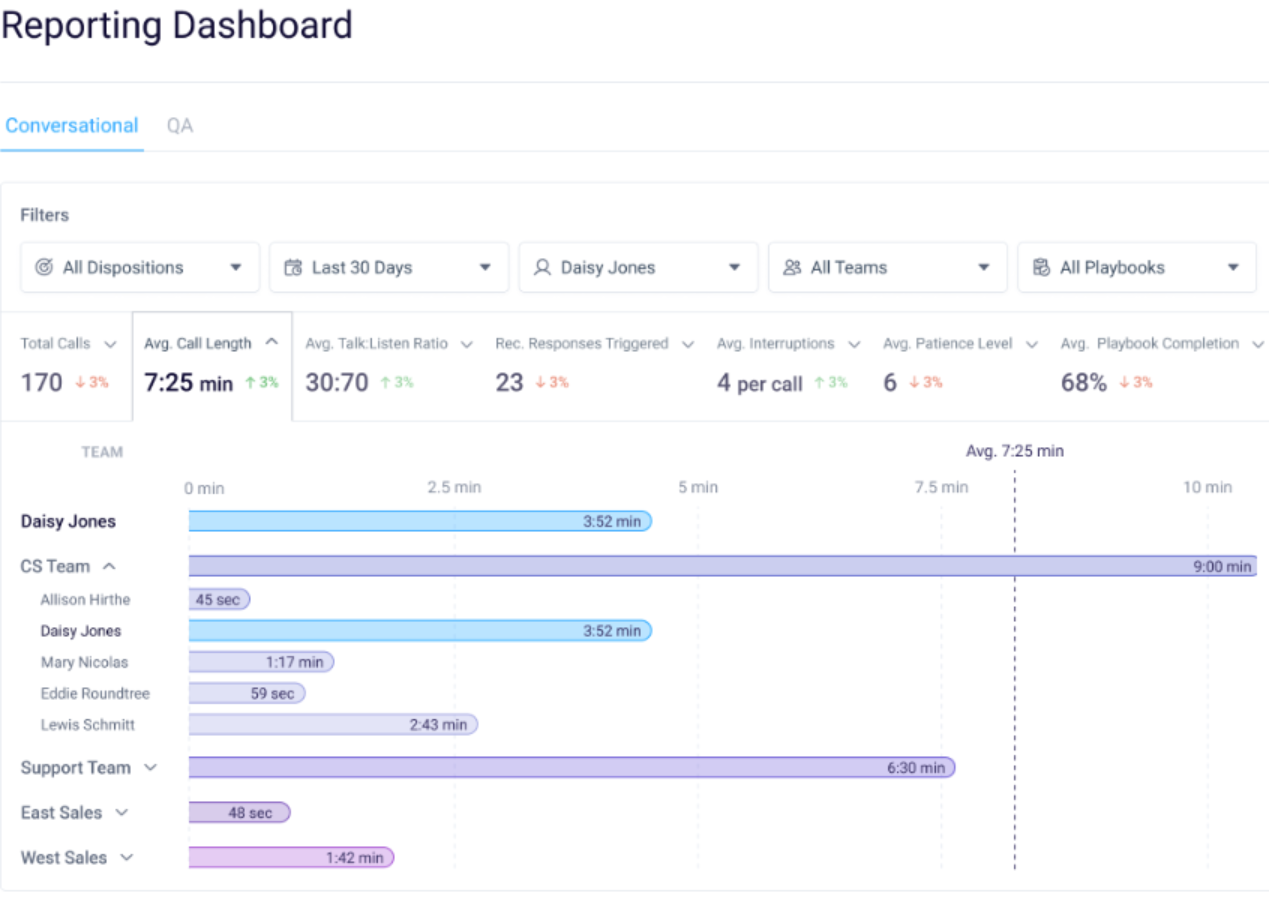Click the person icon beside Daisy Jones filter
This screenshot has height=904, width=1269.
pos(541,267)
